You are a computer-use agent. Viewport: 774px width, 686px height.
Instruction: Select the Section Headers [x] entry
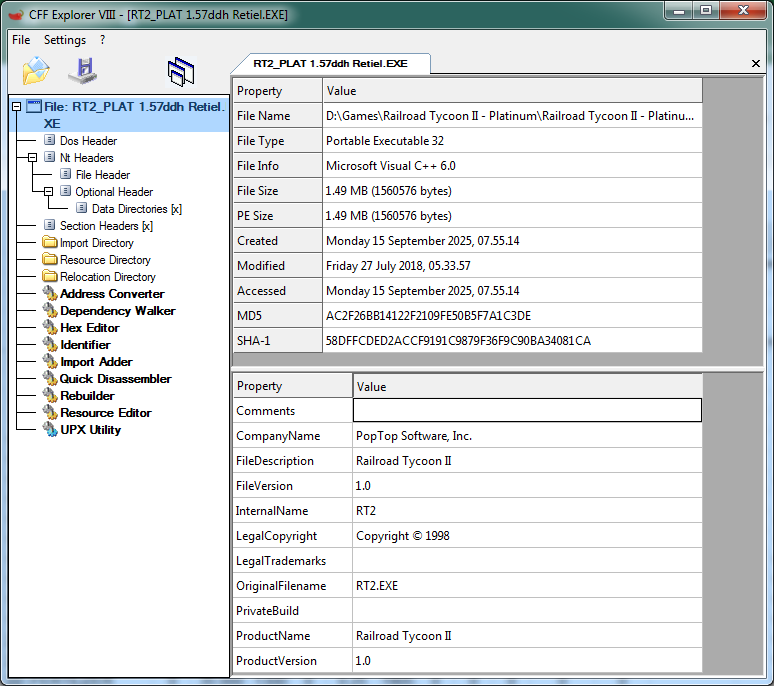[x=105, y=226]
